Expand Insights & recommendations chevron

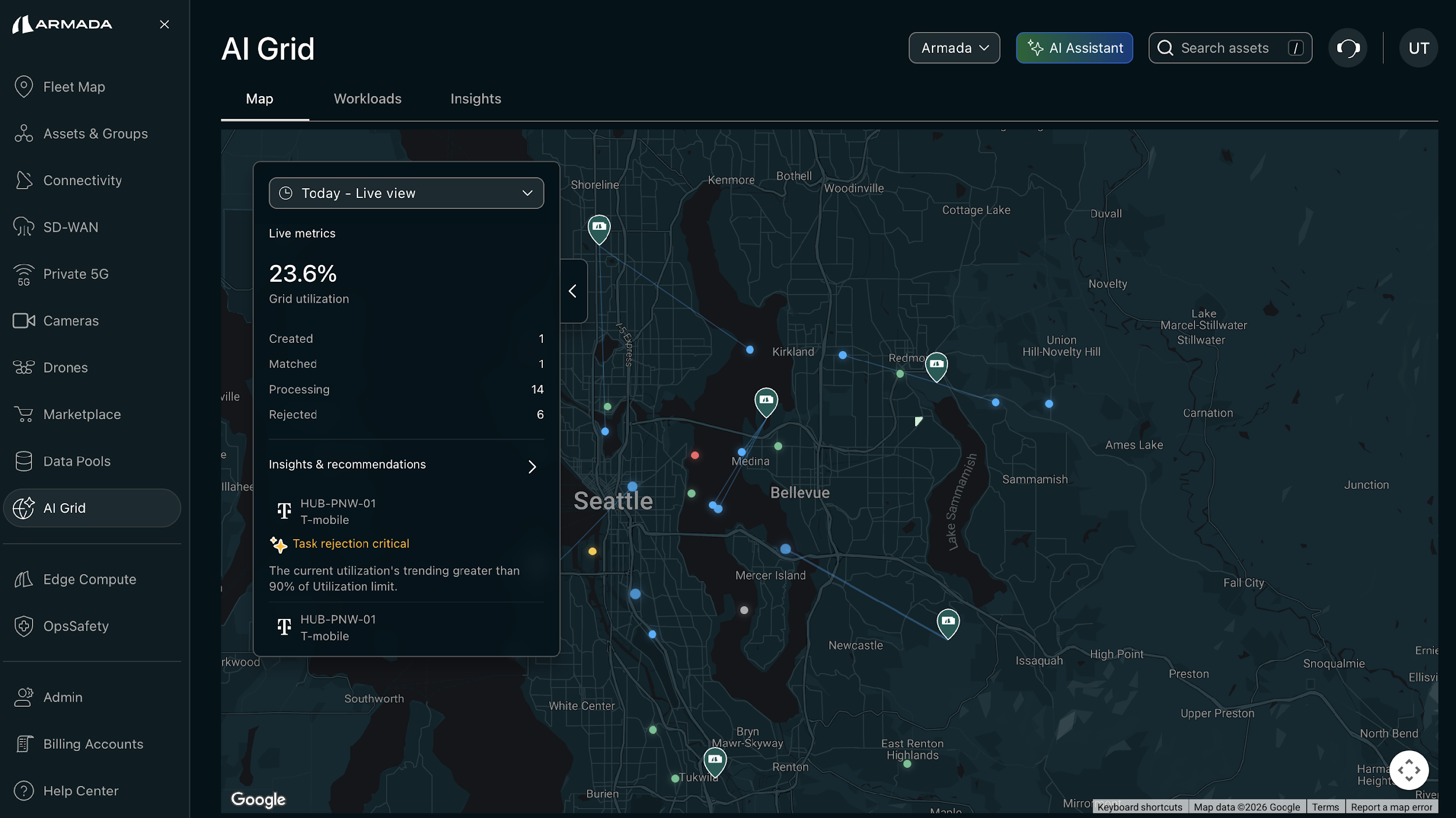pos(532,467)
